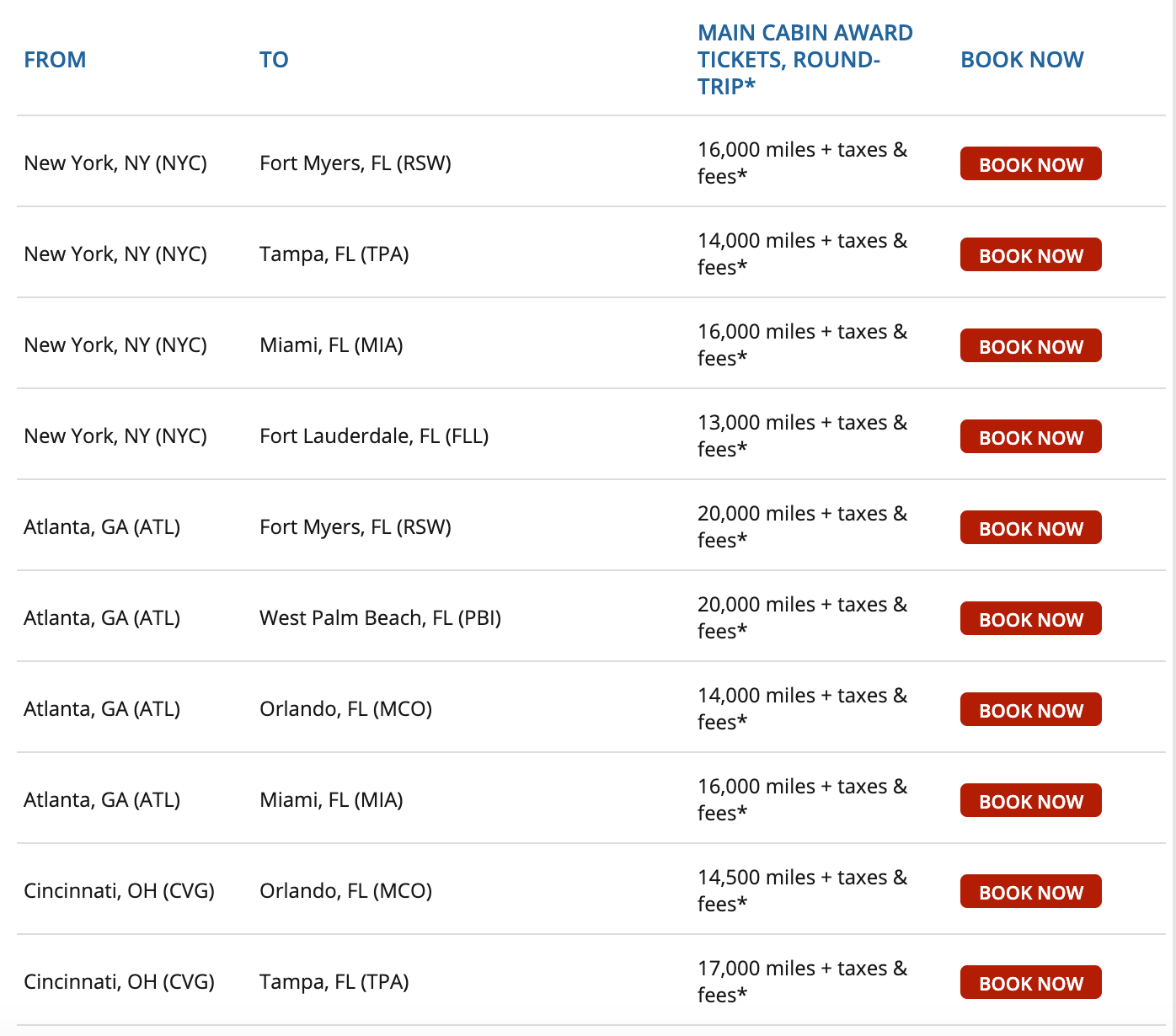Click the West Palm Beach, FL (PBI) cell
1176x1036 pixels.
[x=380, y=618]
